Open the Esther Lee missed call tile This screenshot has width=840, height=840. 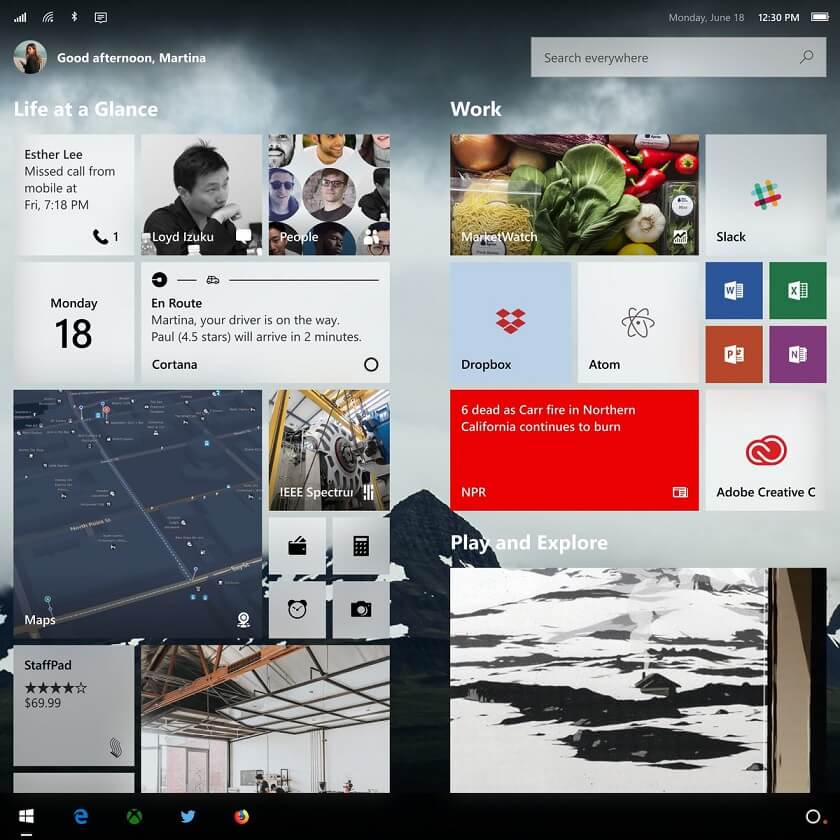pos(74,194)
